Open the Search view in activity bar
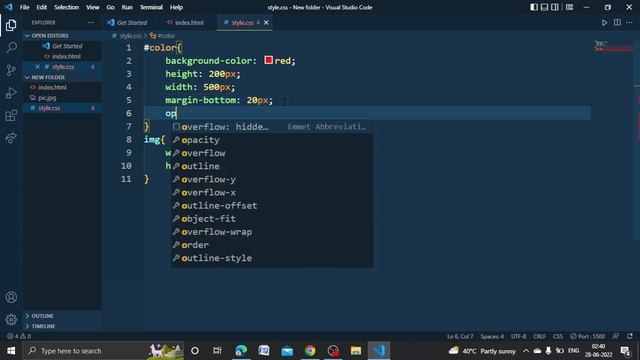640x360 pixels. 11,48
